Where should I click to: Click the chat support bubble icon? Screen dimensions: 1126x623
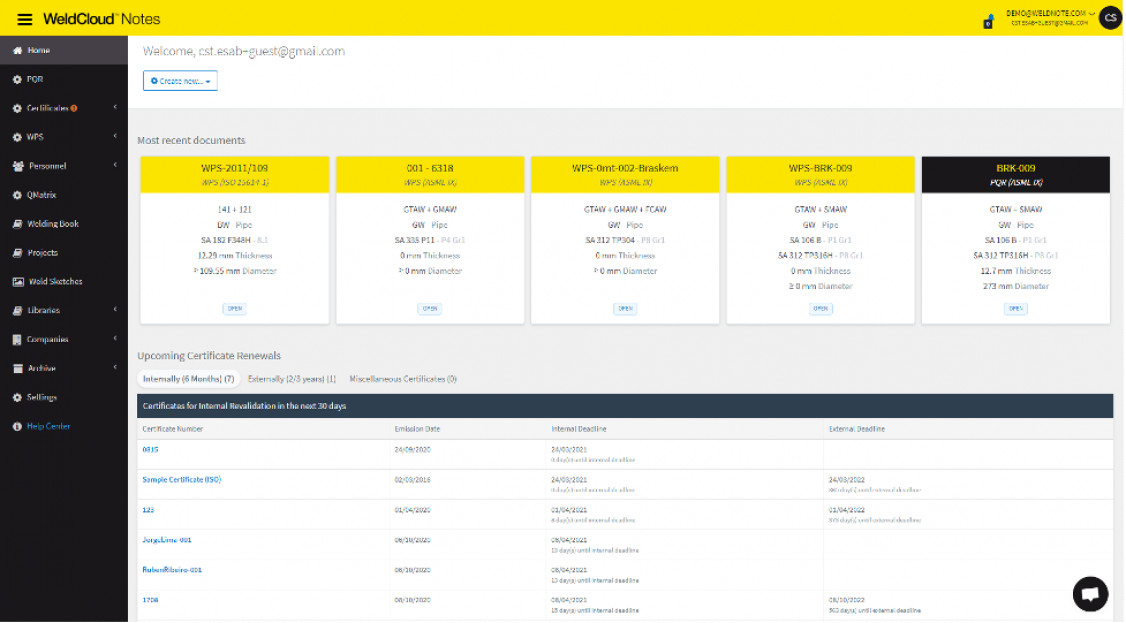click(x=1090, y=593)
